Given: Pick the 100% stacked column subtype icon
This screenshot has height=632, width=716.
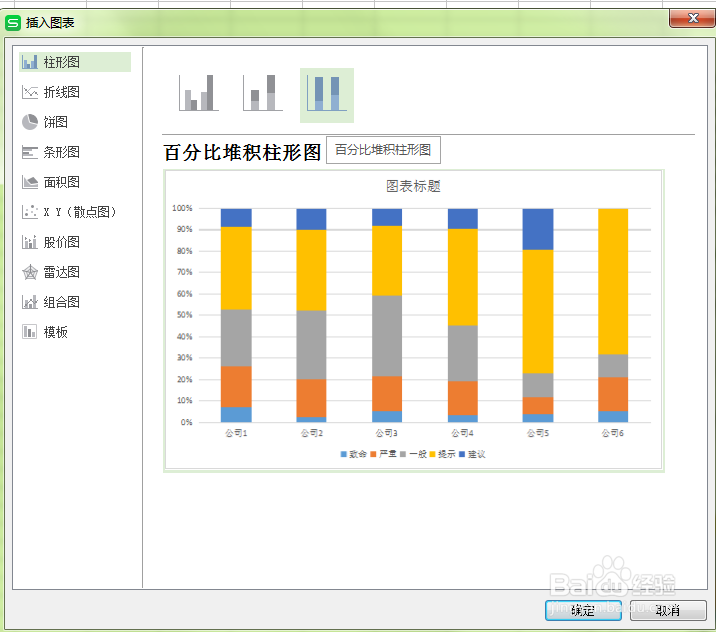Looking at the screenshot, I should (x=327, y=95).
